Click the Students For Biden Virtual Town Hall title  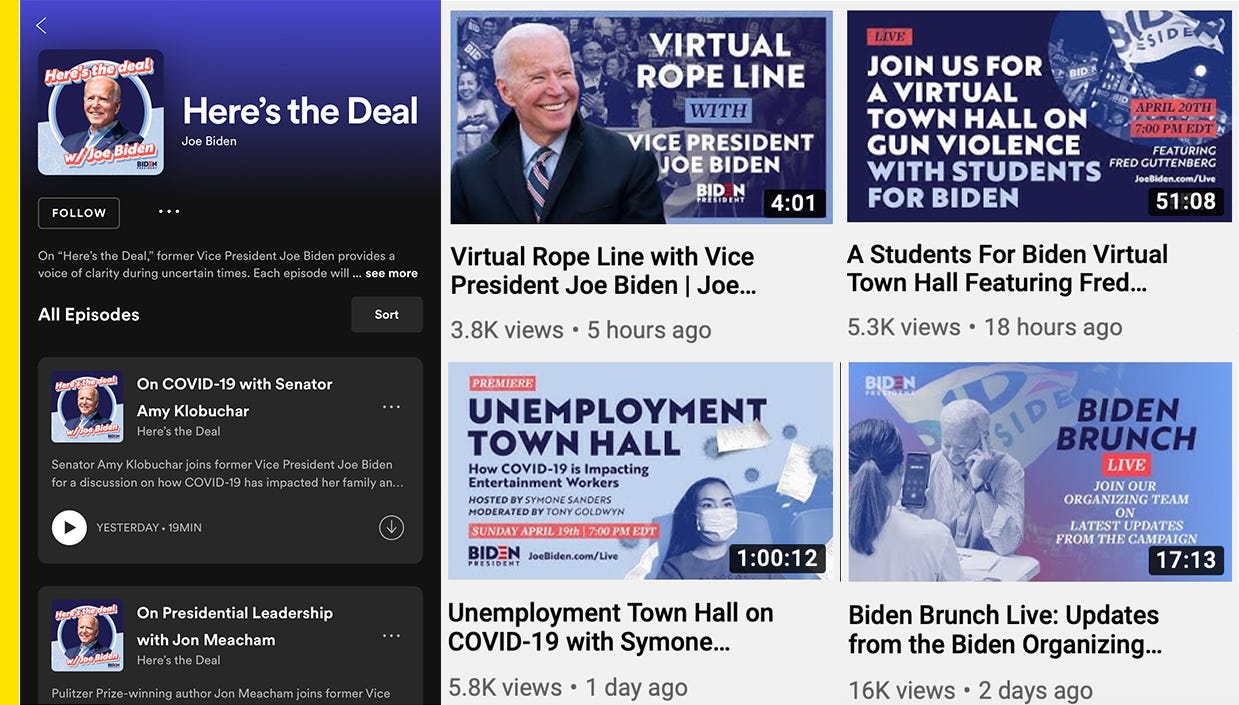(x=1007, y=269)
